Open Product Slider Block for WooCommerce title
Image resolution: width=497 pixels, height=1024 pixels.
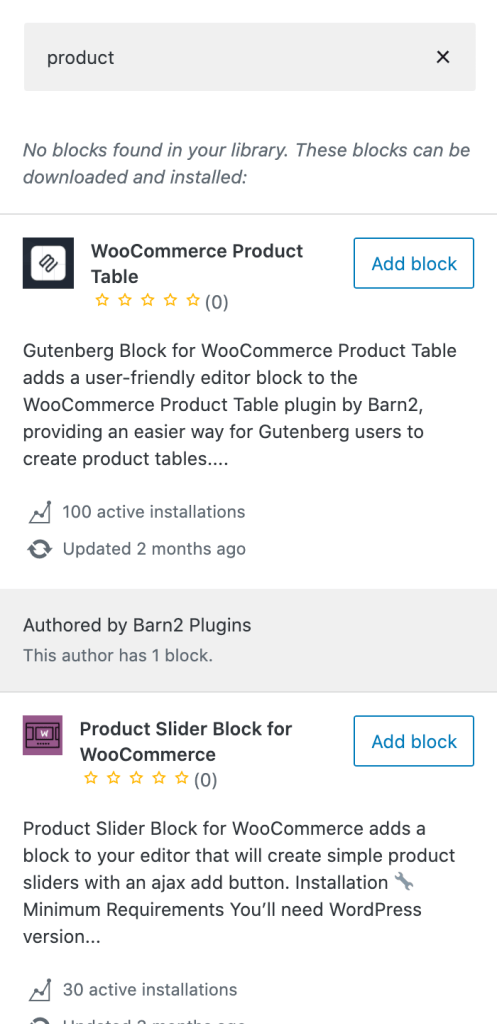click(185, 741)
